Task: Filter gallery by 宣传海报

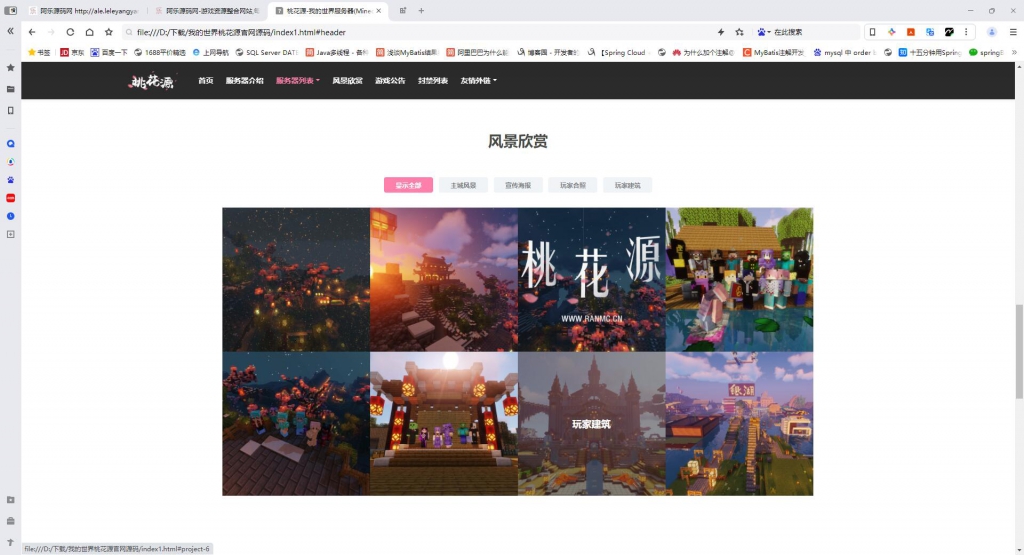Action: point(518,185)
